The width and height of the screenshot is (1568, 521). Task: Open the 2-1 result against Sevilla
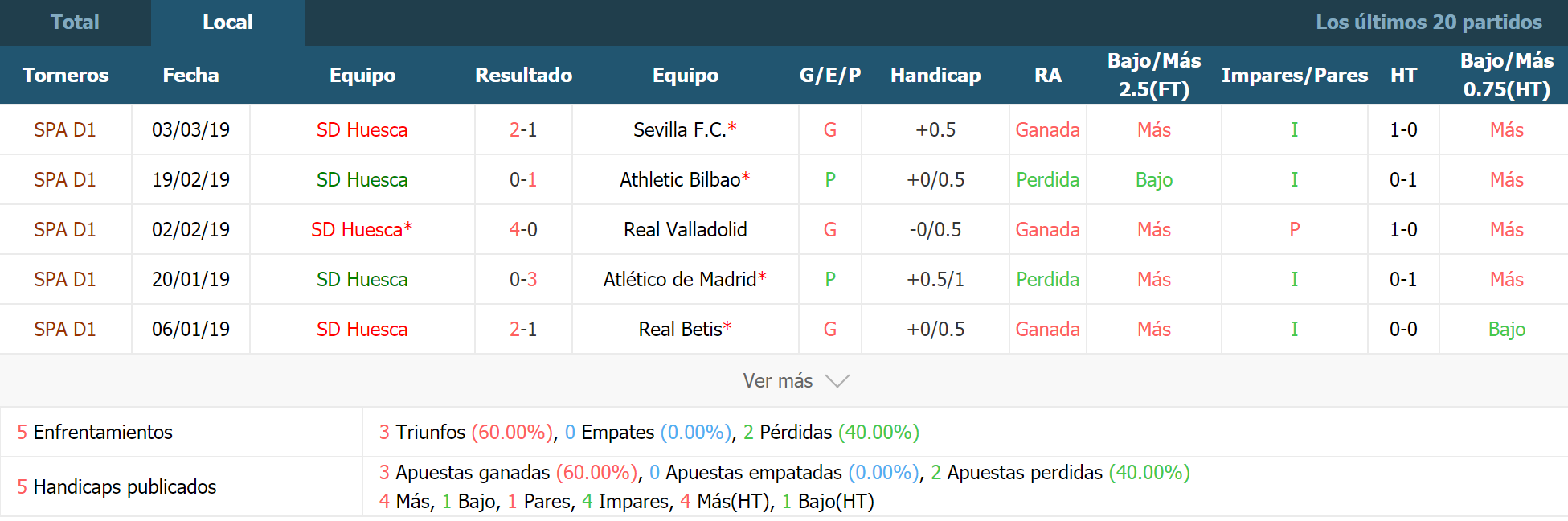coord(523,129)
